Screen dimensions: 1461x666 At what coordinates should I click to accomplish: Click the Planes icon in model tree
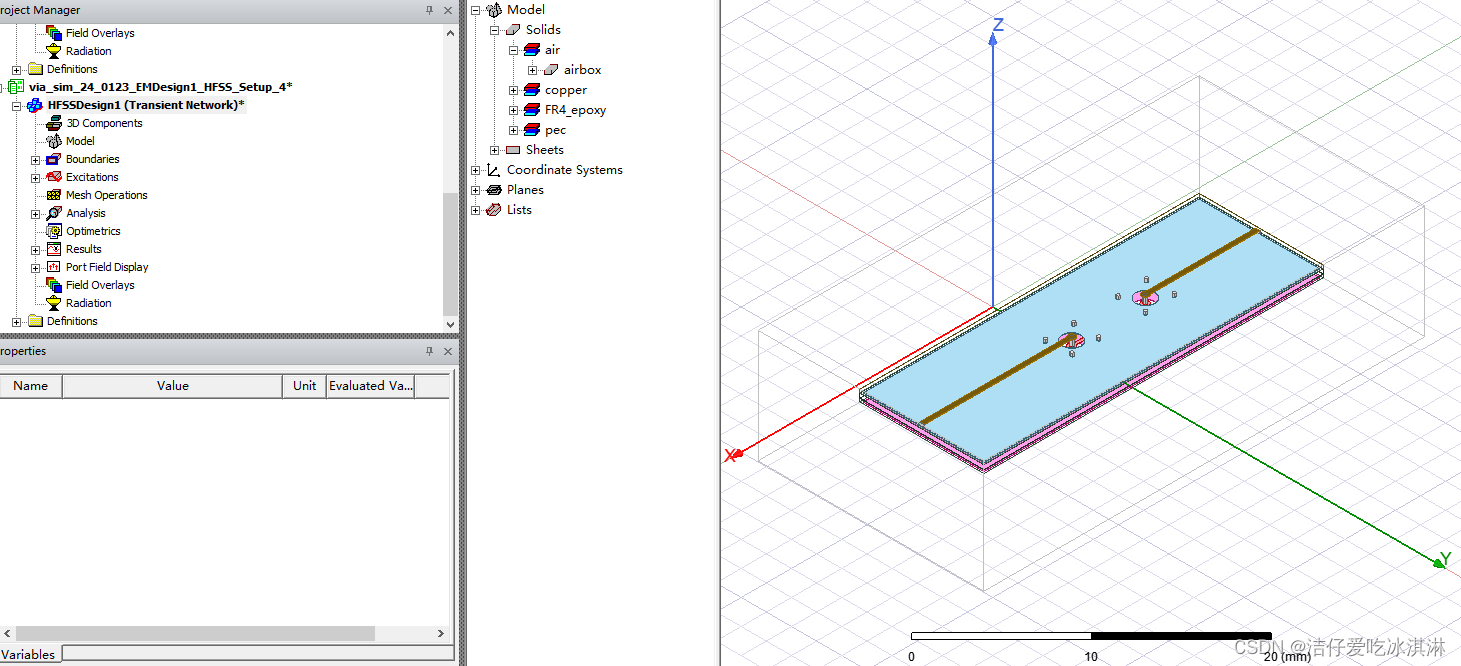(494, 190)
